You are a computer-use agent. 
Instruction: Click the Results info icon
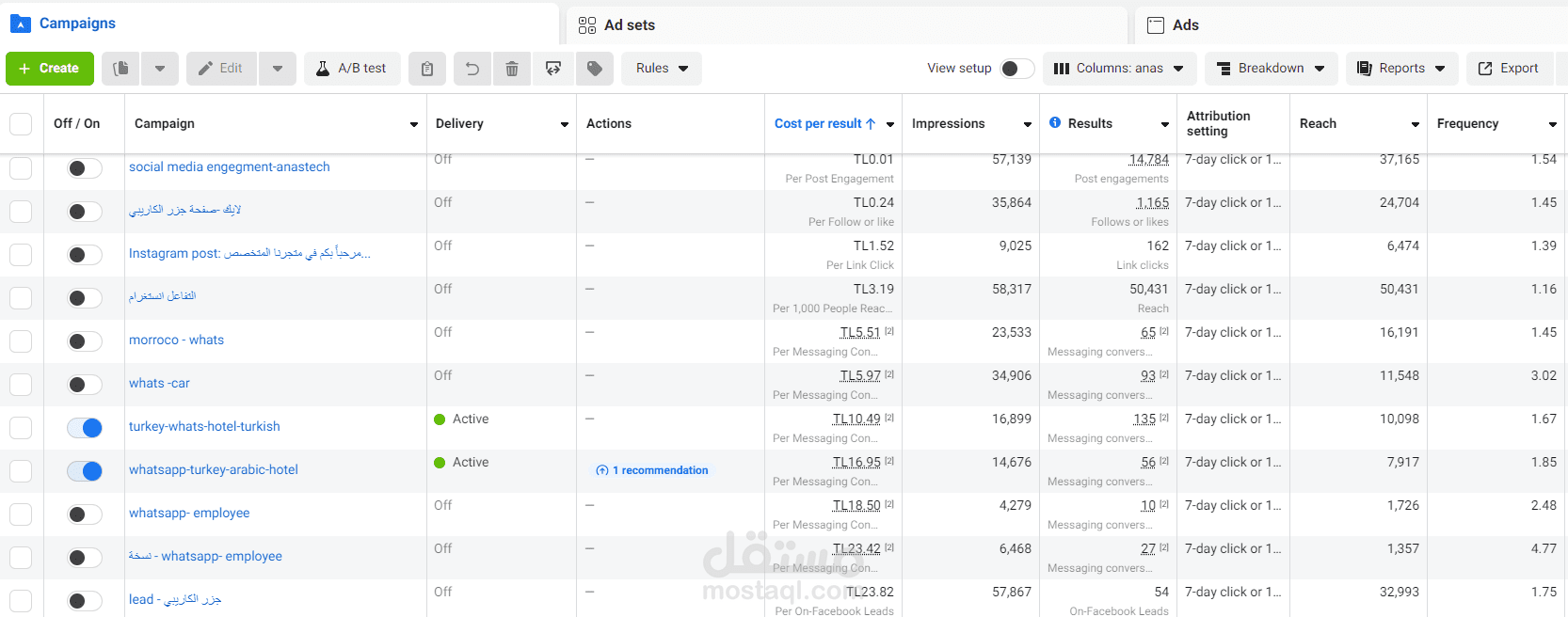tap(1055, 122)
